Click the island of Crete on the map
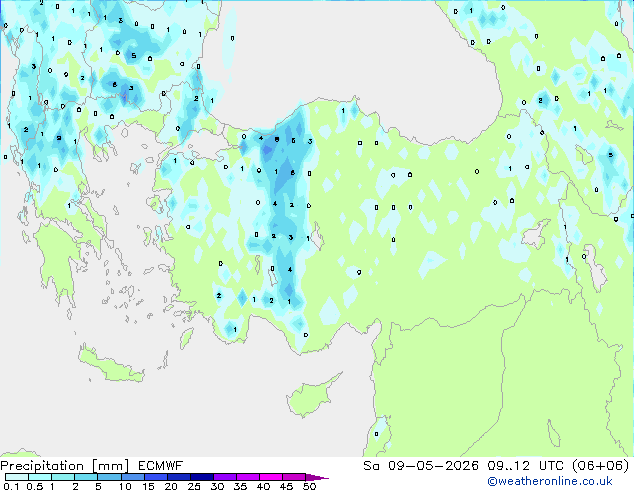The image size is (634, 490). 110,365
